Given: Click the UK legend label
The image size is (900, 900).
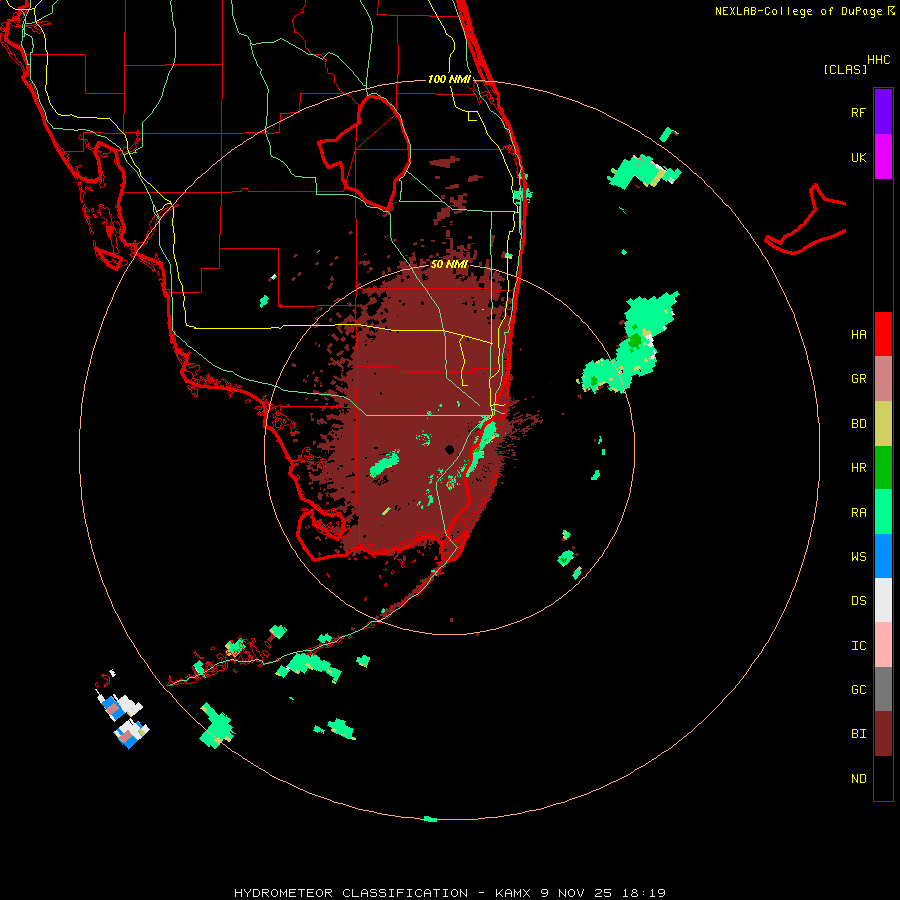Looking at the screenshot, I should (858, 157).
